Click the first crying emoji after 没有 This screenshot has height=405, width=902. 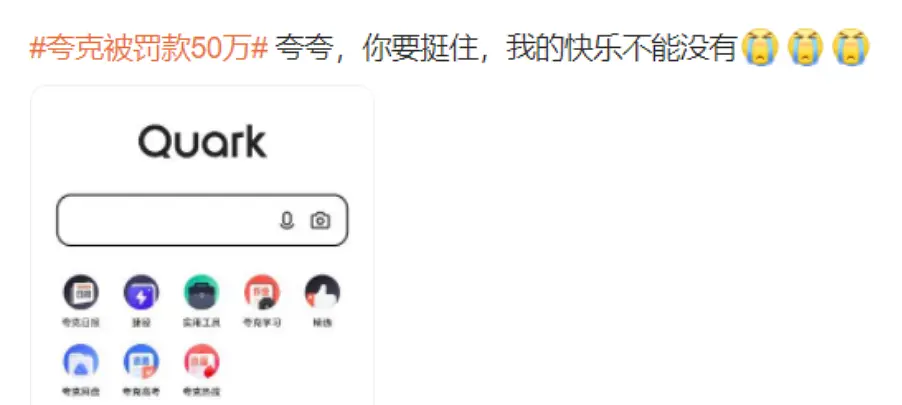click(760, 47)
